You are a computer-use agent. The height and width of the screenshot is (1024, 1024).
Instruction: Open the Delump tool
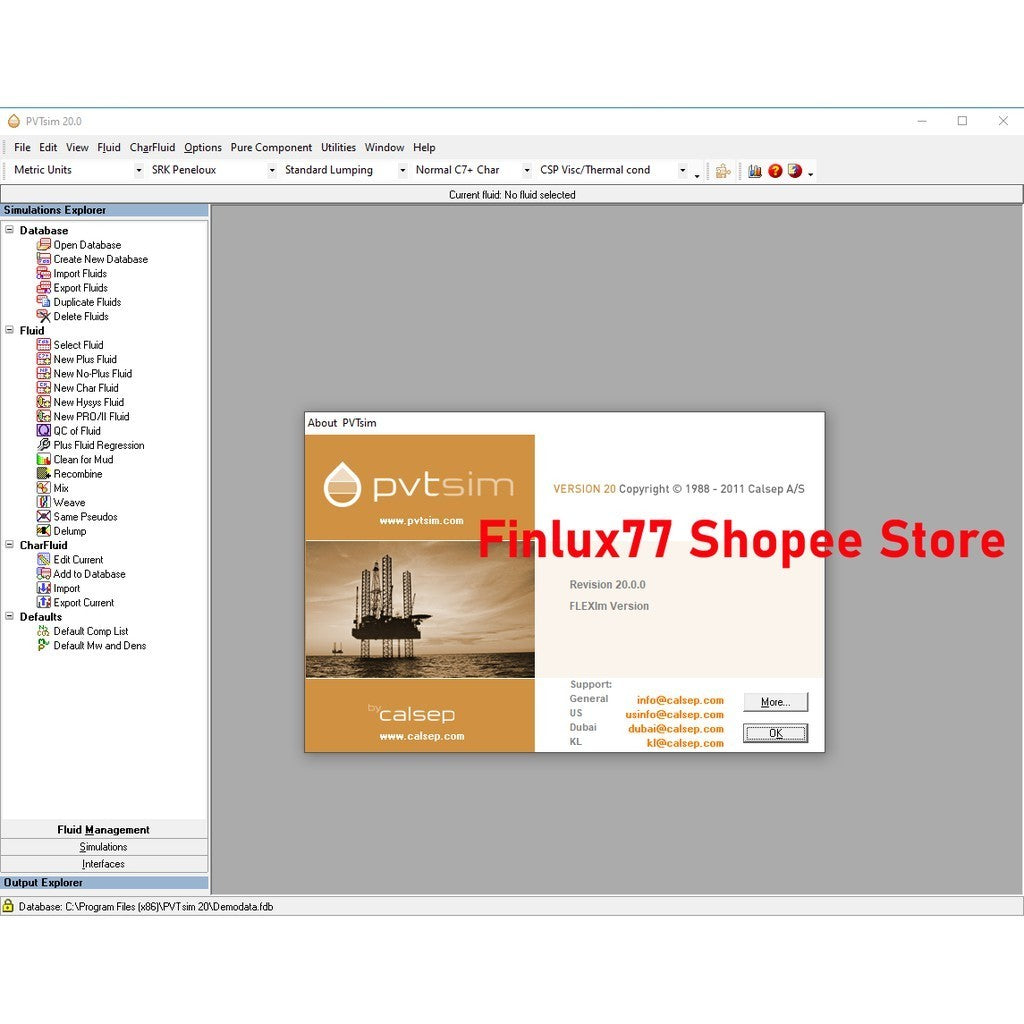pyautogui.click(x=44, y=531)
